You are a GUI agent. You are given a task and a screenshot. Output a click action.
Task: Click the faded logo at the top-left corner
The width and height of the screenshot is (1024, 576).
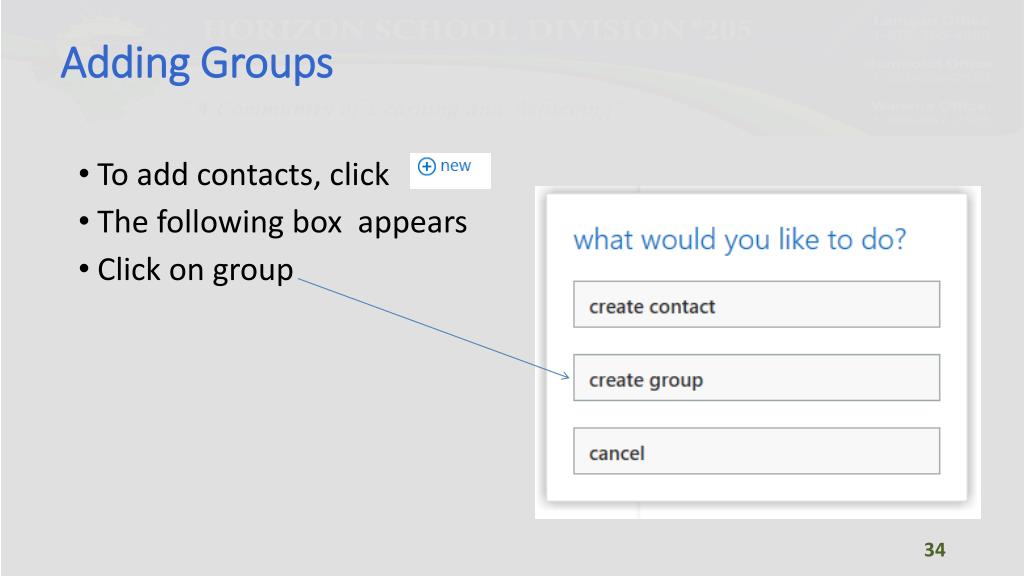98,65
